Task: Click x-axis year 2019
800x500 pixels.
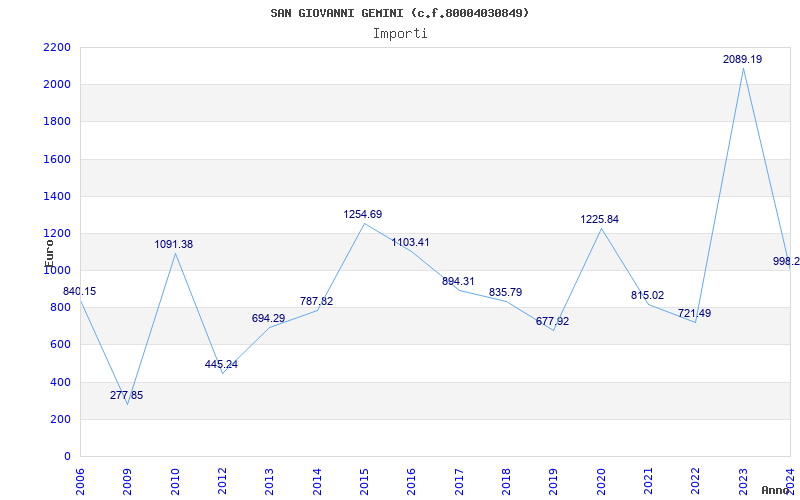Action: pyautogui.click(x=554, y=482)
